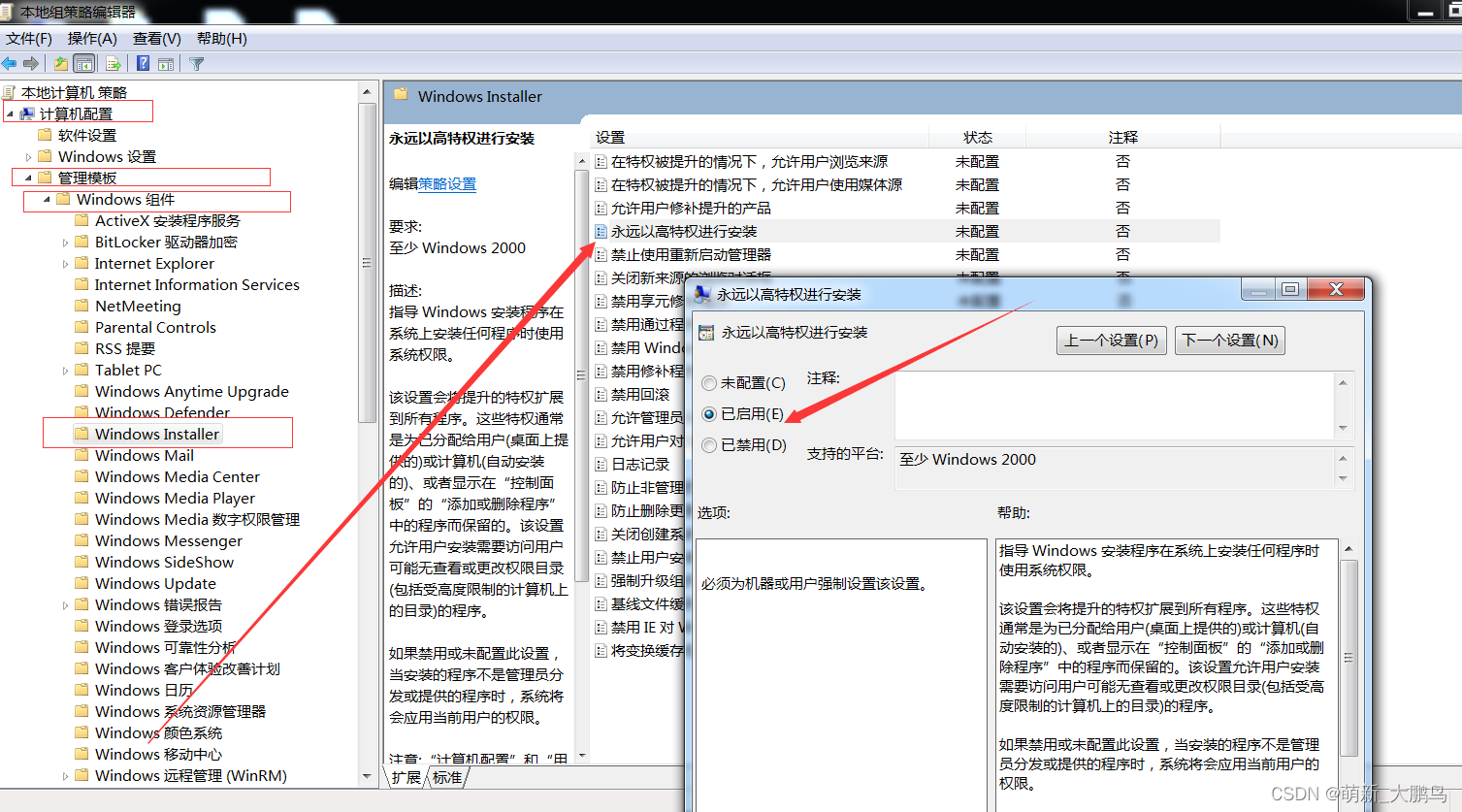Select the 未配置(C) radio button
Screen dimensions: 1462x812
[709, 383]
